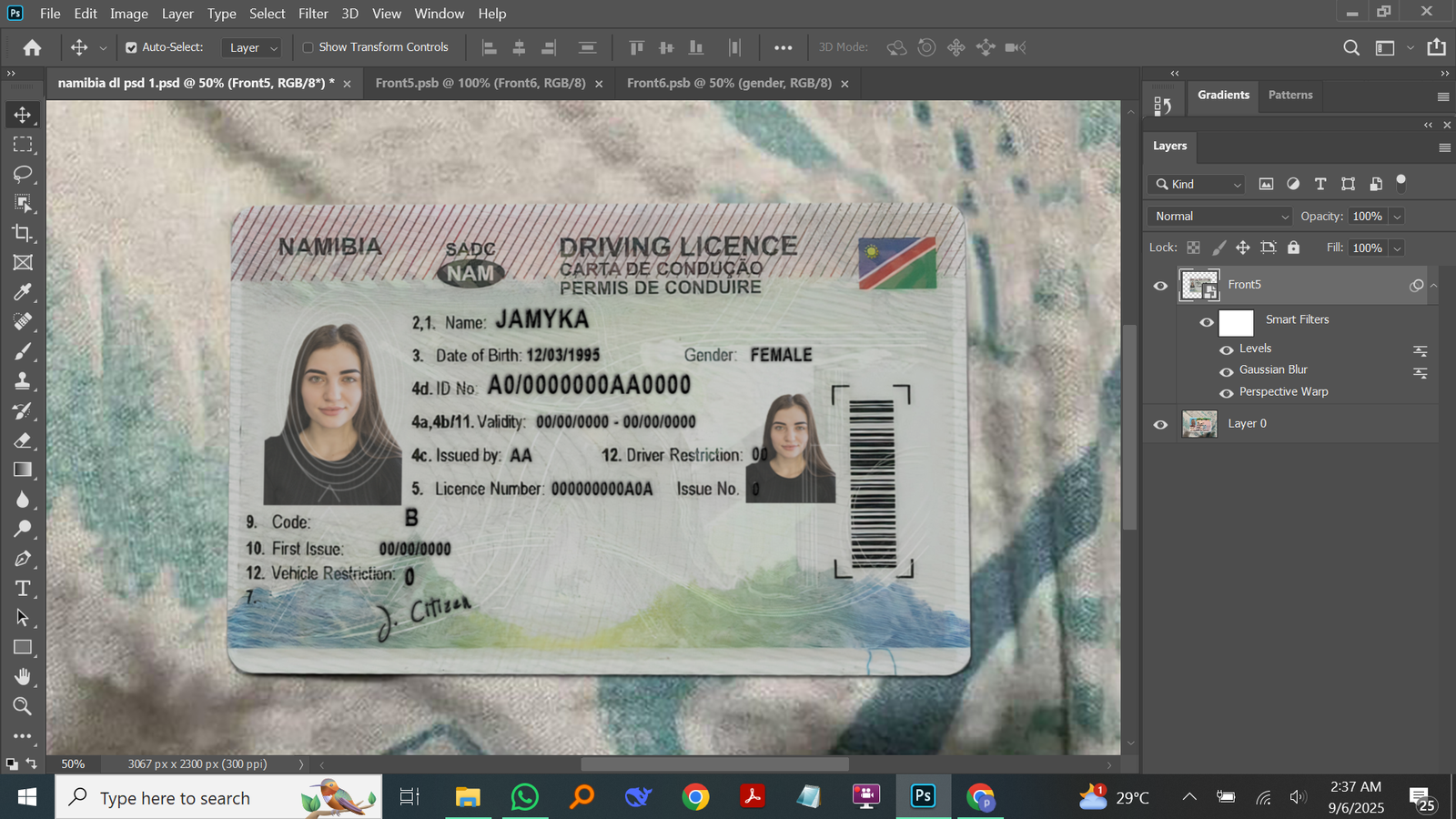Open the Normal blend mode dropdown
The image size is (1456, 819).
(1219, 217)
